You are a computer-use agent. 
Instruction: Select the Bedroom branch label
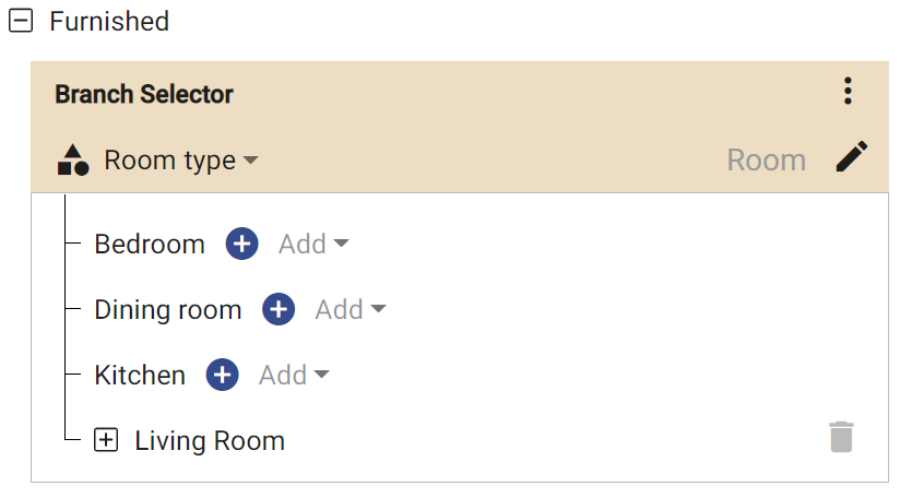tap(149, 244)
